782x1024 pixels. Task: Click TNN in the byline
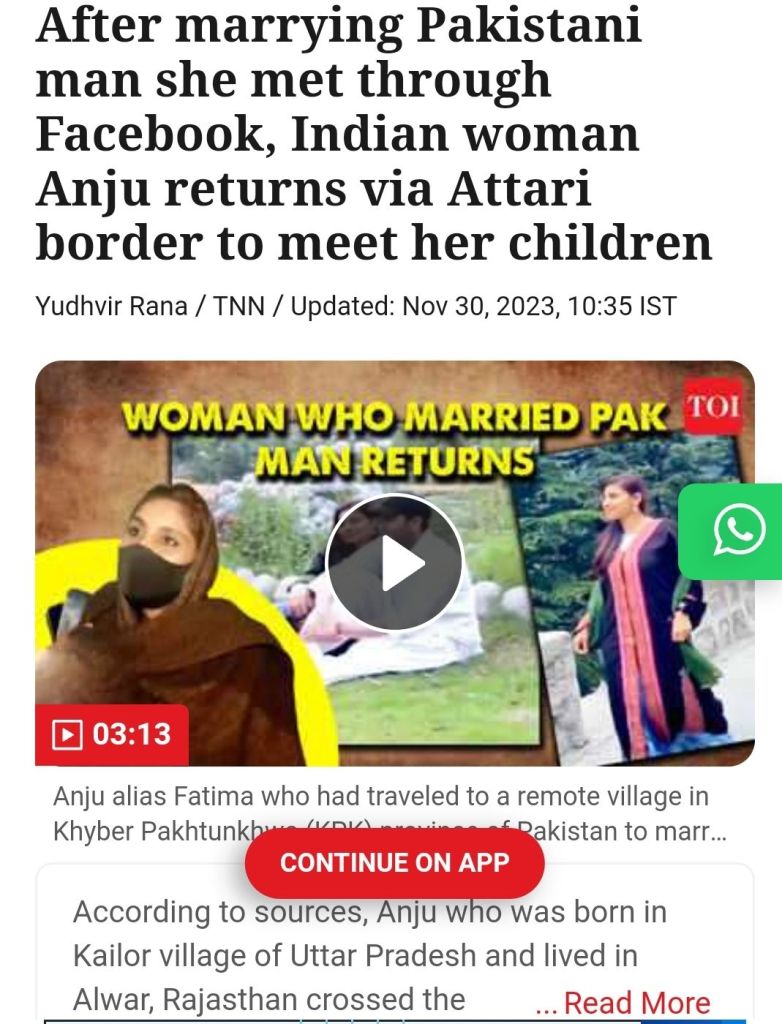click(238, 306)
